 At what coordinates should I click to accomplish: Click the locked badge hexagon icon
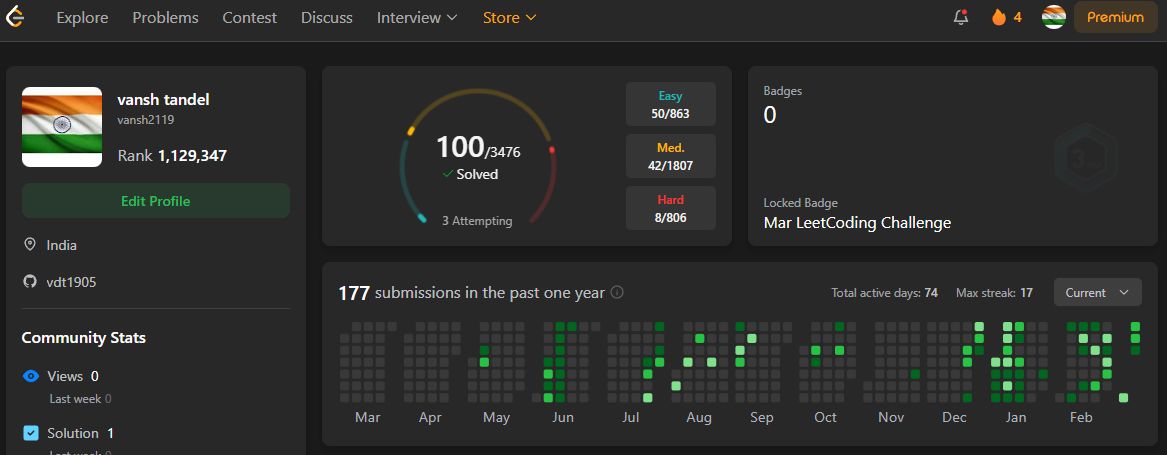1081,157
